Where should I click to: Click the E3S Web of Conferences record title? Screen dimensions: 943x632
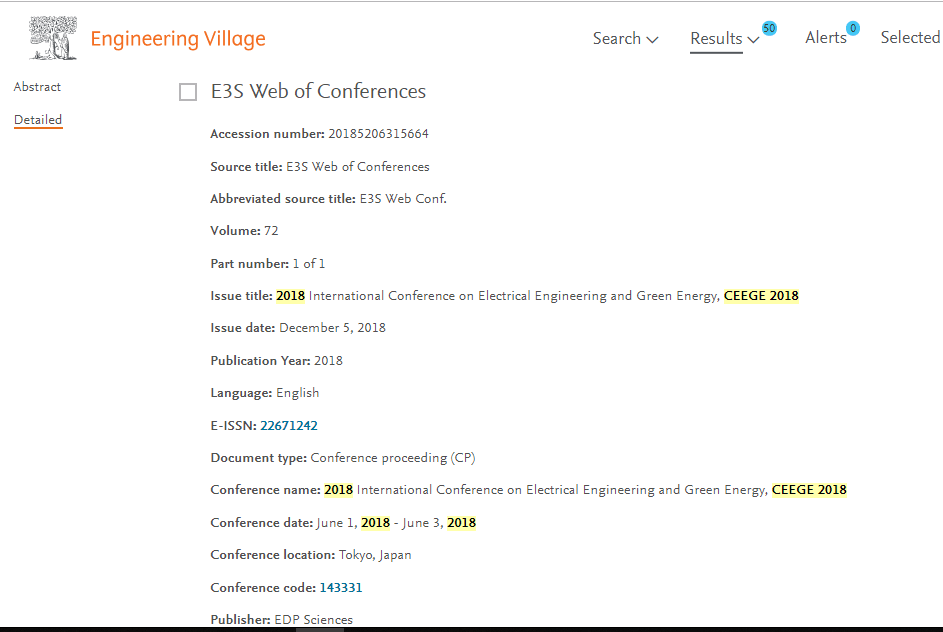318,92
